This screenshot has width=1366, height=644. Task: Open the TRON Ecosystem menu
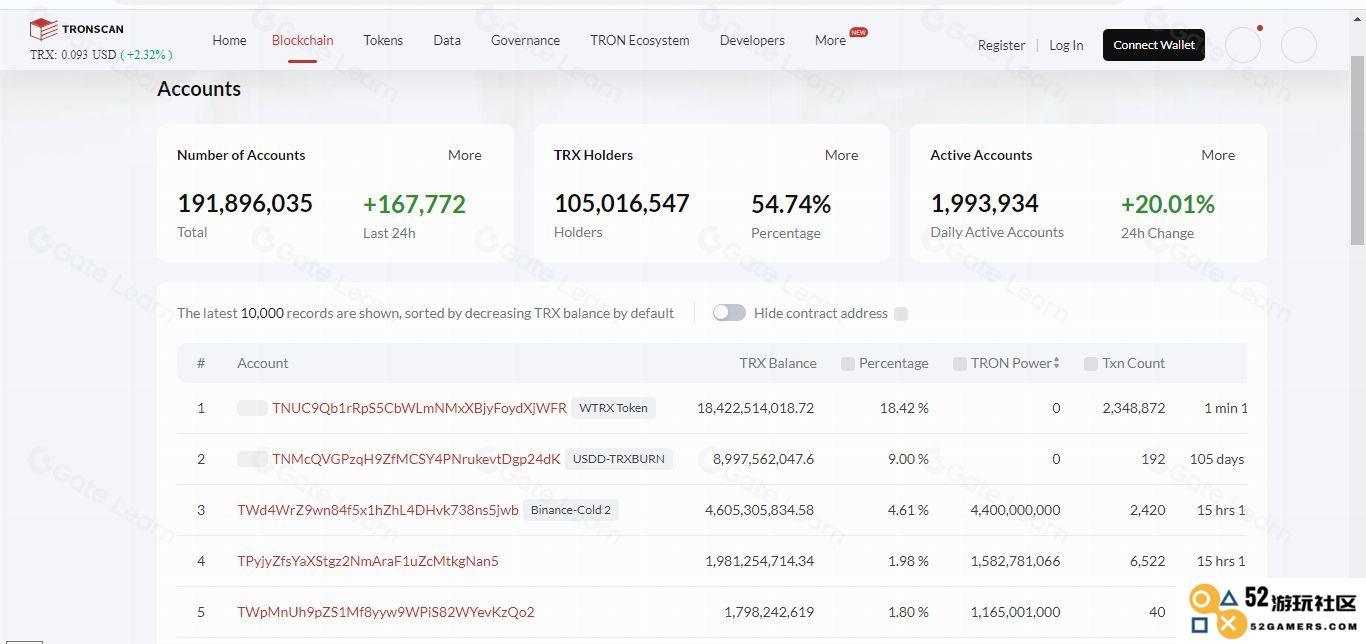[x=640, y=40]
